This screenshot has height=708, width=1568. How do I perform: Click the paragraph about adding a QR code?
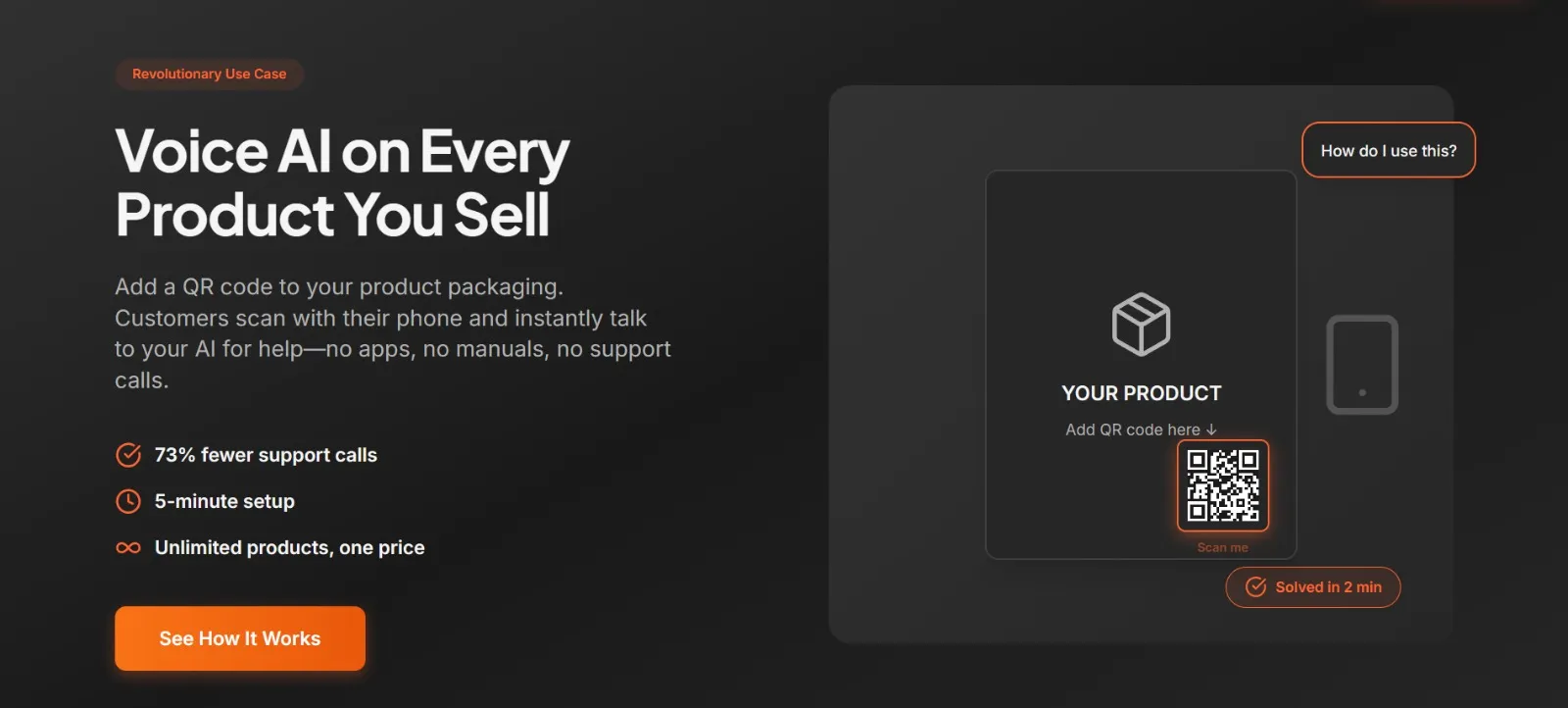[393, 333]
